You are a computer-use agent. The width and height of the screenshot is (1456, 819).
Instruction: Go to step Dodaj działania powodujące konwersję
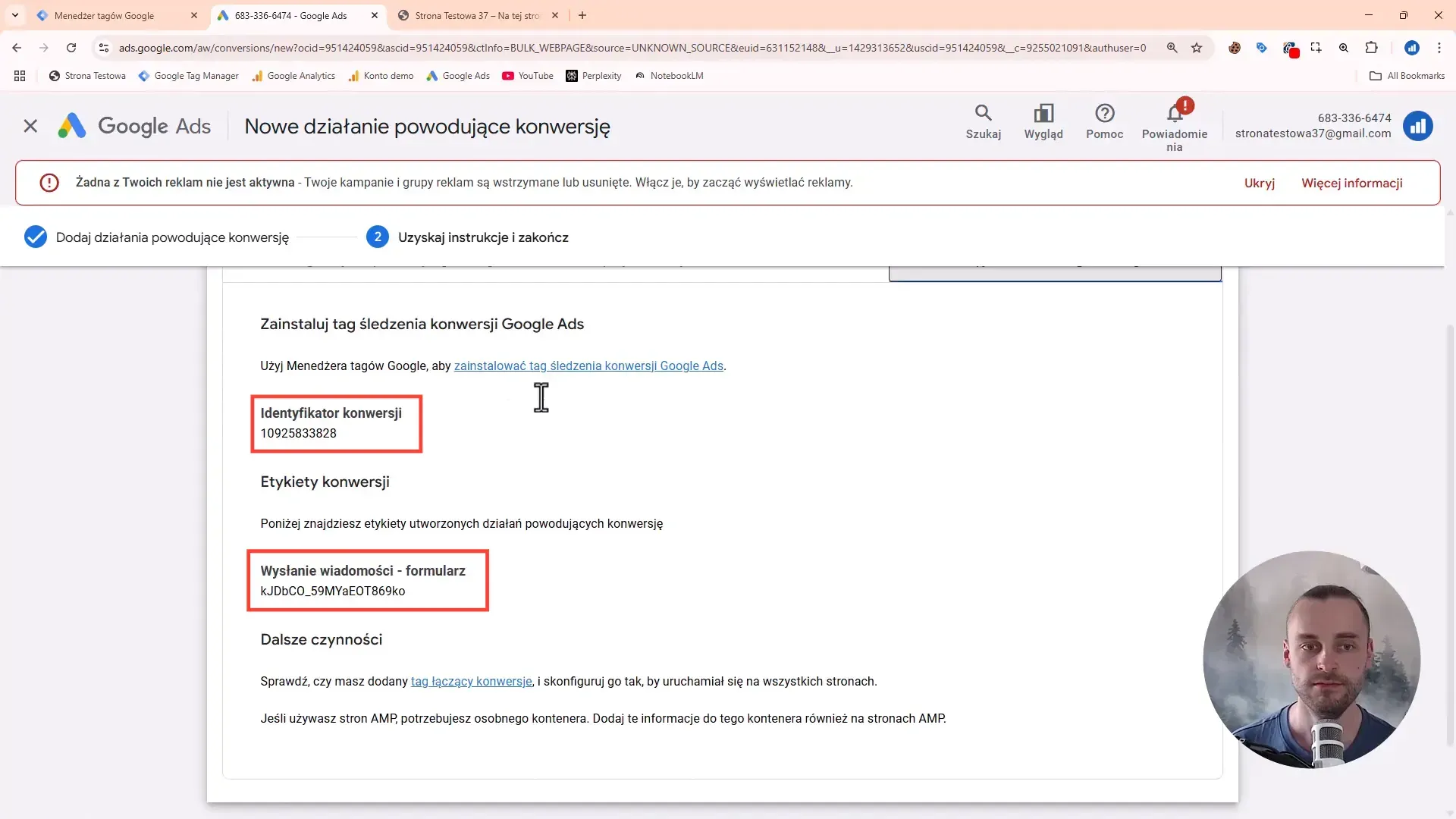click(x=157, y=237)
